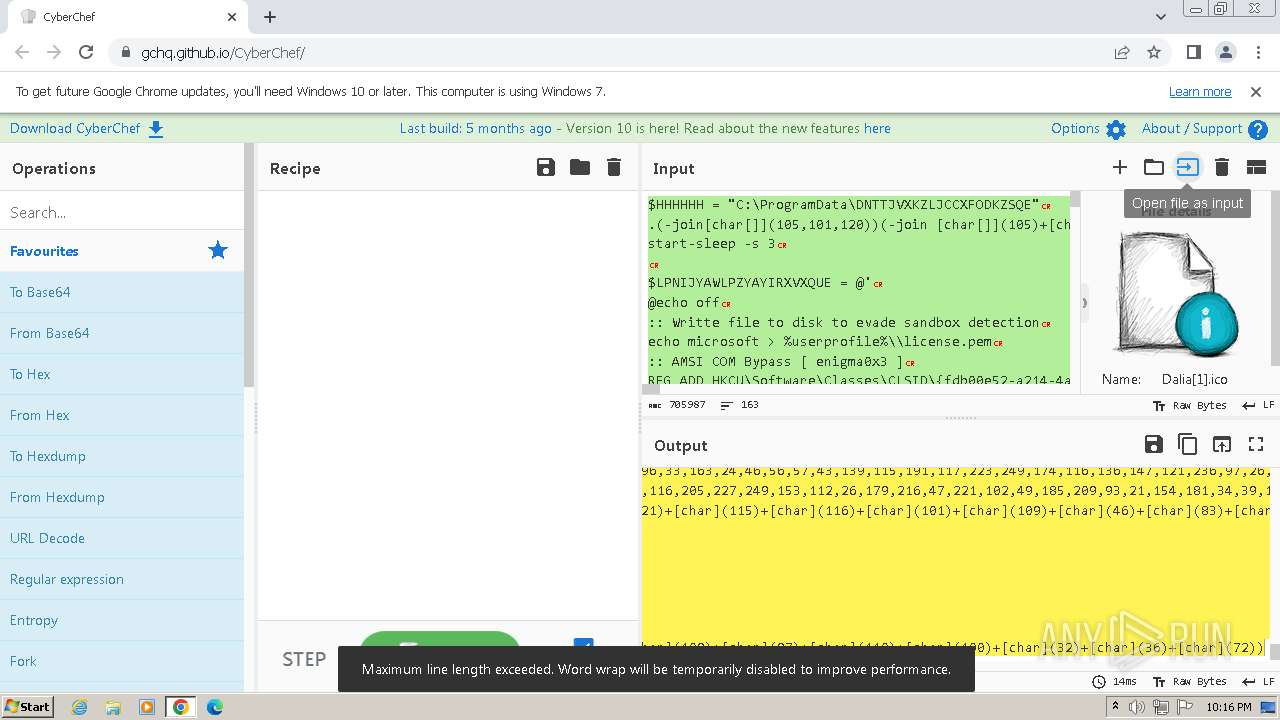Copy raw output to clipboard
This screenshot has width=1280, height=720.
point(1188,445)
